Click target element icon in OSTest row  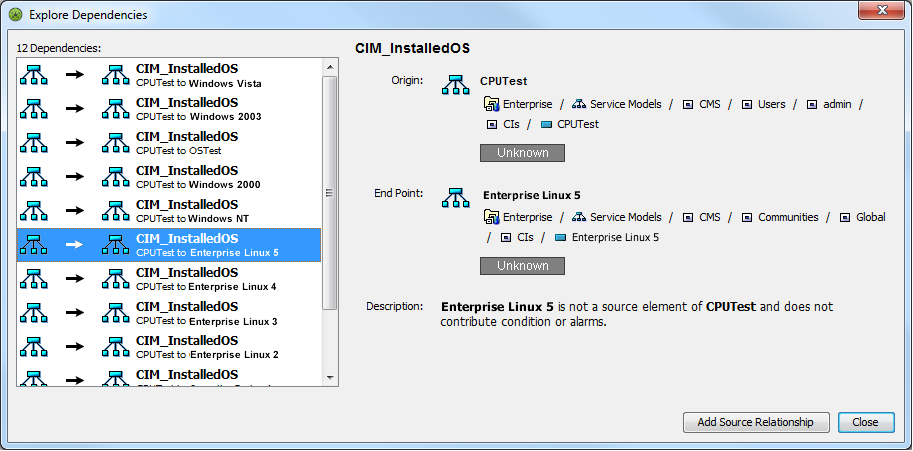[115, 143]
